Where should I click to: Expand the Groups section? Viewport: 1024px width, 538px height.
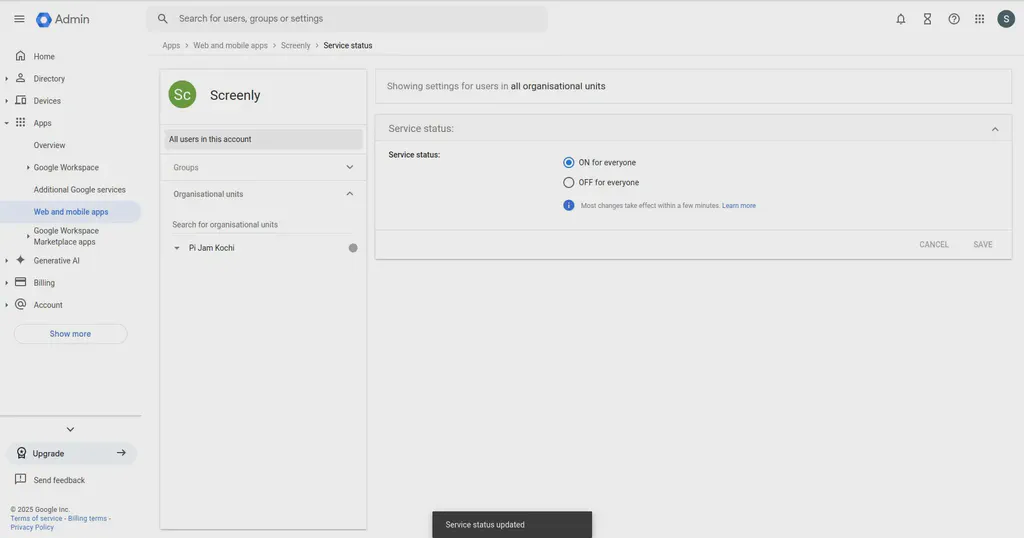pyautogui.click(x=349, y=167)
